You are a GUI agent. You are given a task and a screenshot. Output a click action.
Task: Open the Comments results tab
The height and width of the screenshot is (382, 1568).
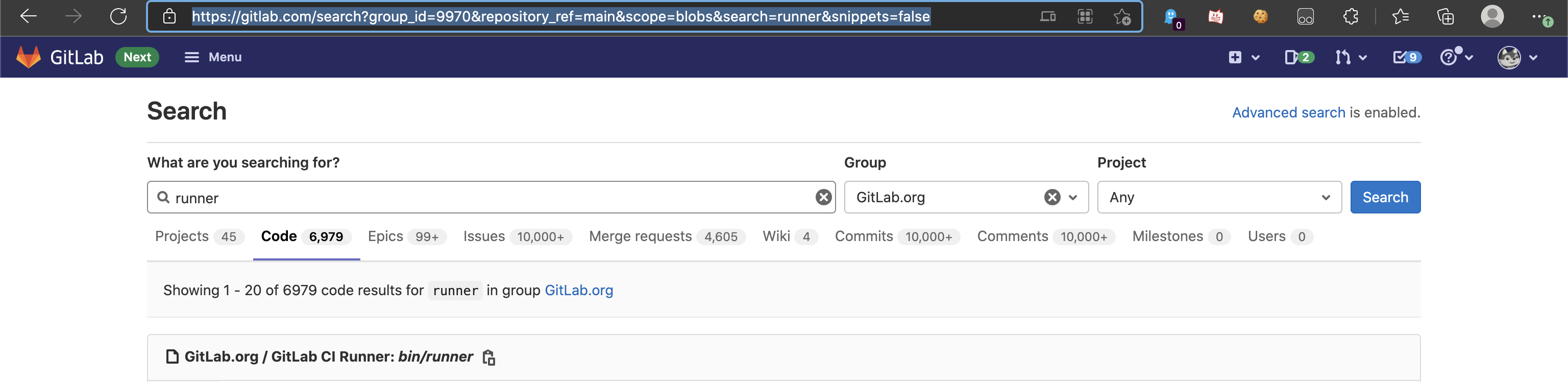click(x=1046, y=236)
